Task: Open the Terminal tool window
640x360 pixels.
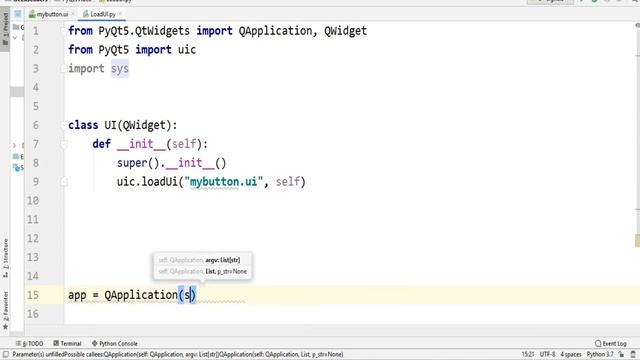Action: click(x=67, y=344)
